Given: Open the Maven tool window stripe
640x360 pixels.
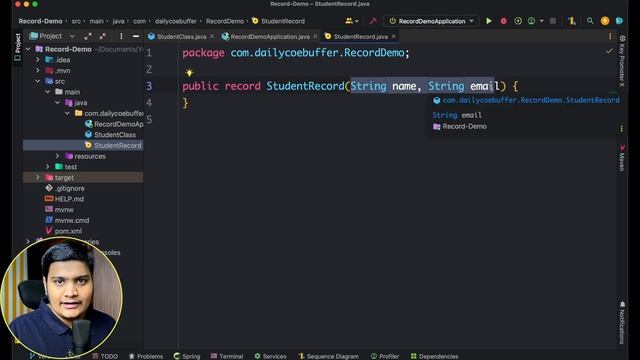Looking at the screenshot, I should coord(622,158).
